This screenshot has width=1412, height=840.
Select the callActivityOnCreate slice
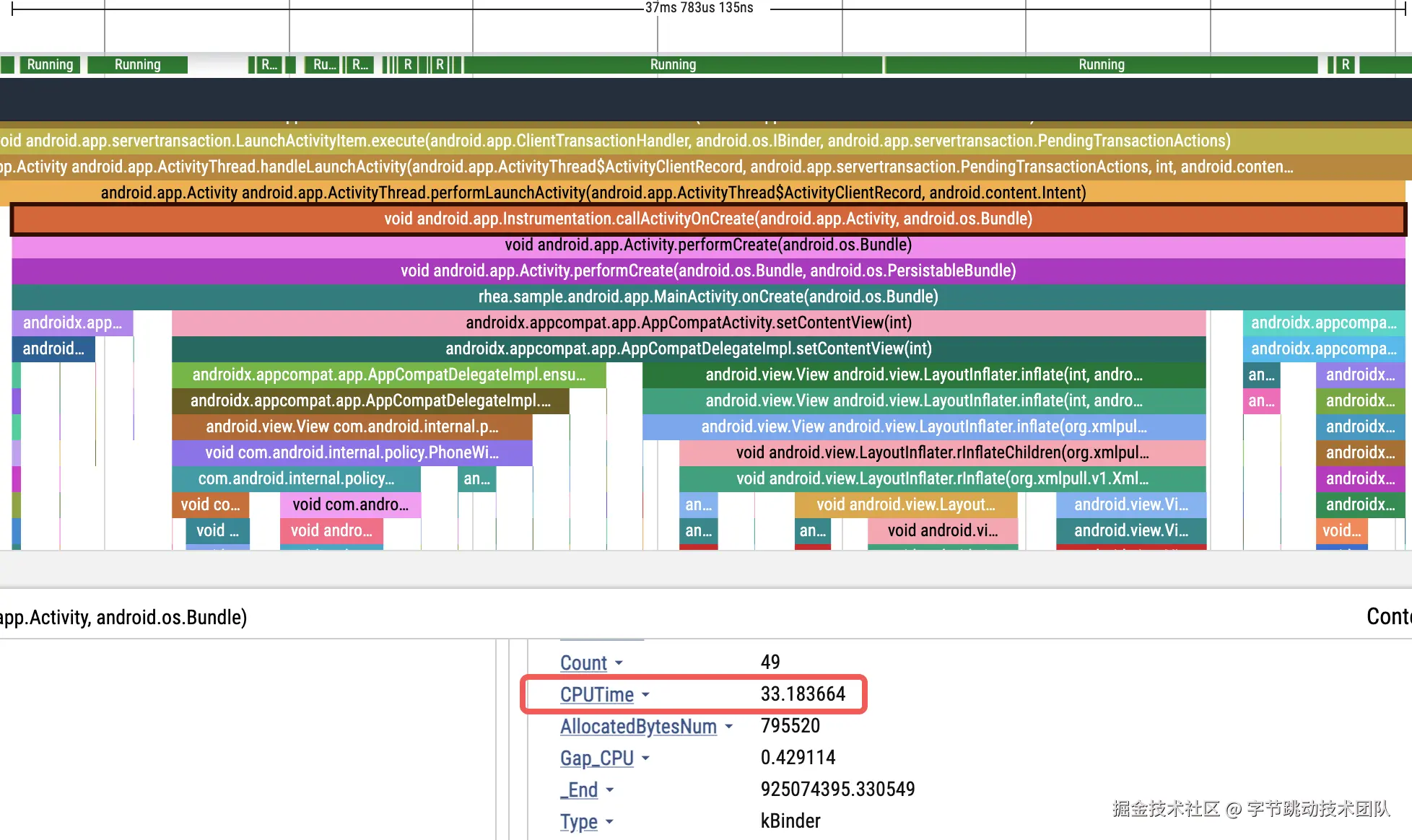[707, 219]
